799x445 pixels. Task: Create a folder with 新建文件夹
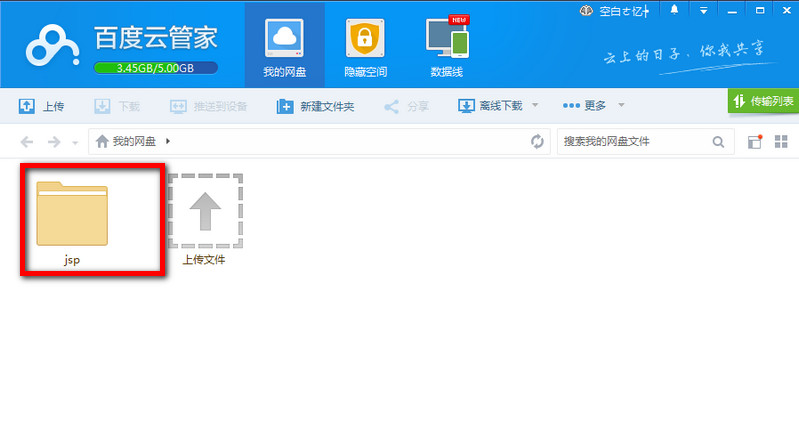[x=316, y=106]
